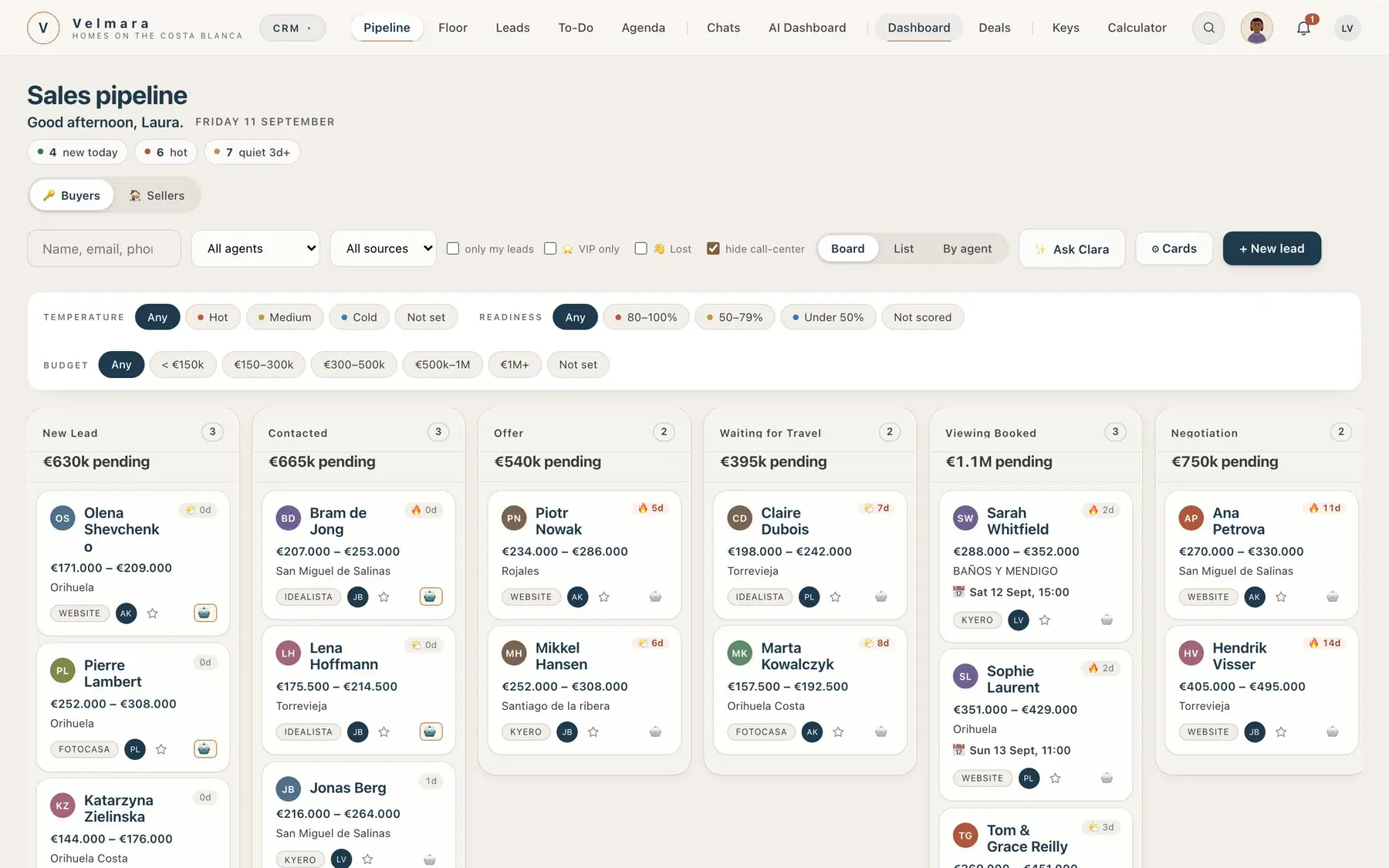Screen dimensions: 1389x868
Task: Star Ana Petrova's card
Action: tap(1281, 596)
